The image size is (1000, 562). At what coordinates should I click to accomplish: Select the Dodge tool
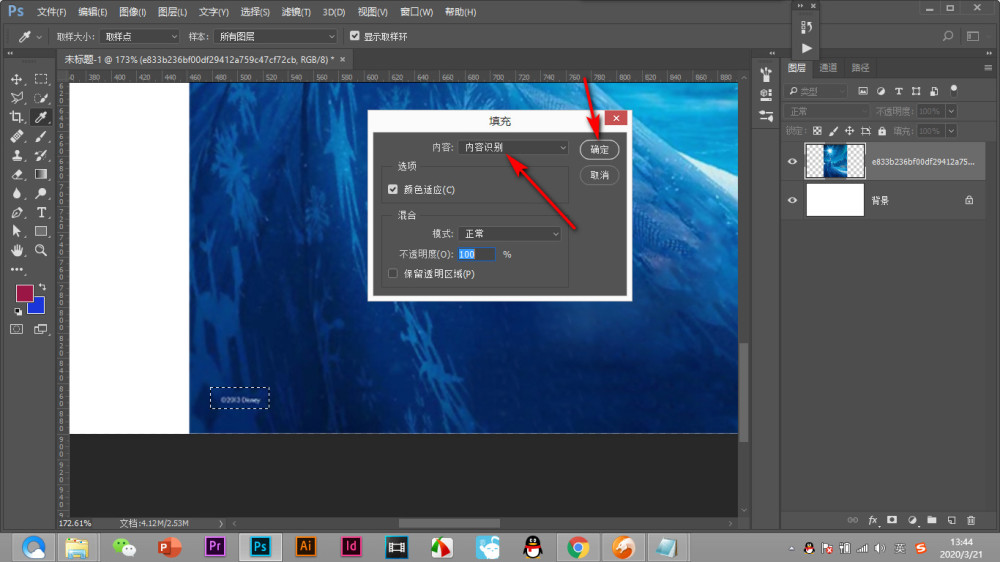point(41,193)
